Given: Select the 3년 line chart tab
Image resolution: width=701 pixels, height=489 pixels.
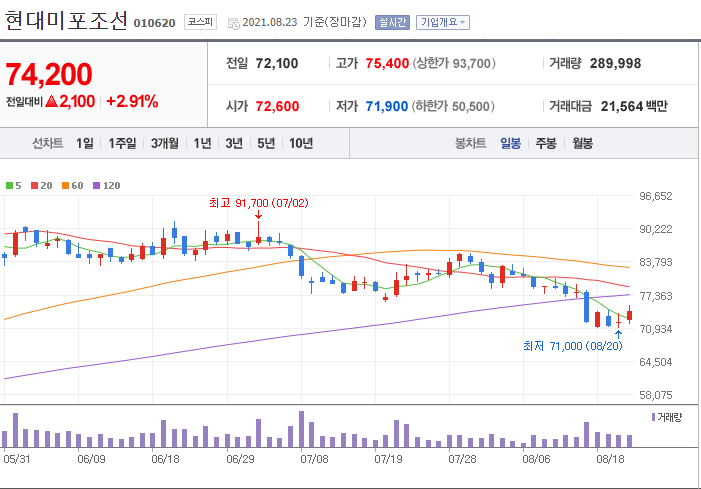Looking at the screenshot, I should click(234, 143).
